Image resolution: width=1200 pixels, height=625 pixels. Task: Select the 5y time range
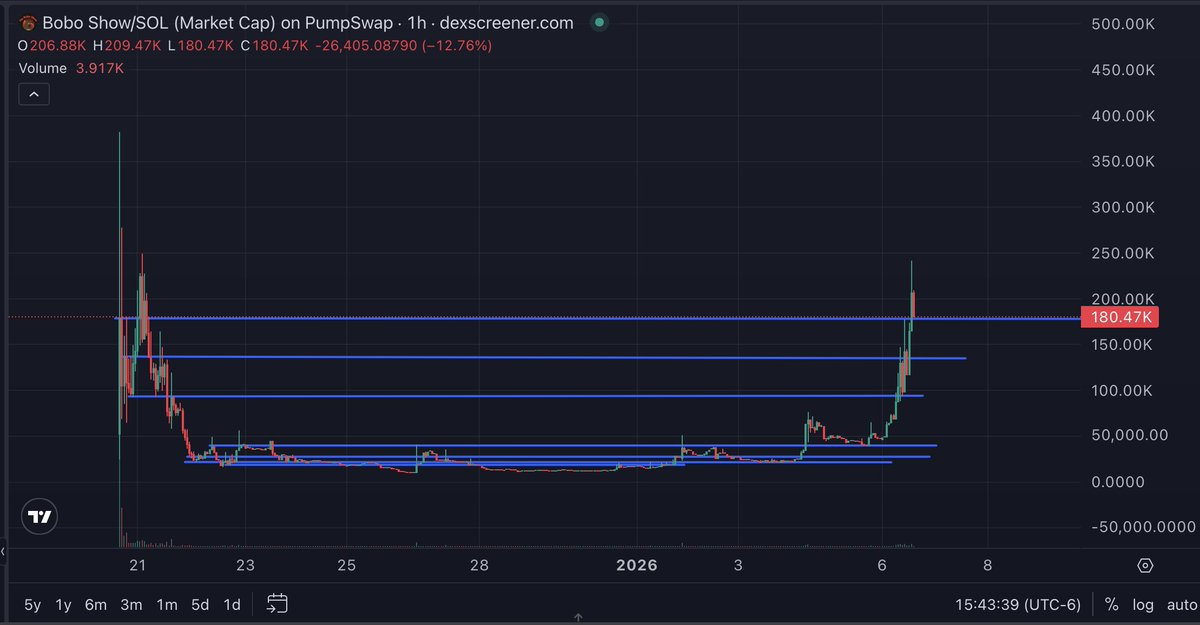[x=32, y=604]
